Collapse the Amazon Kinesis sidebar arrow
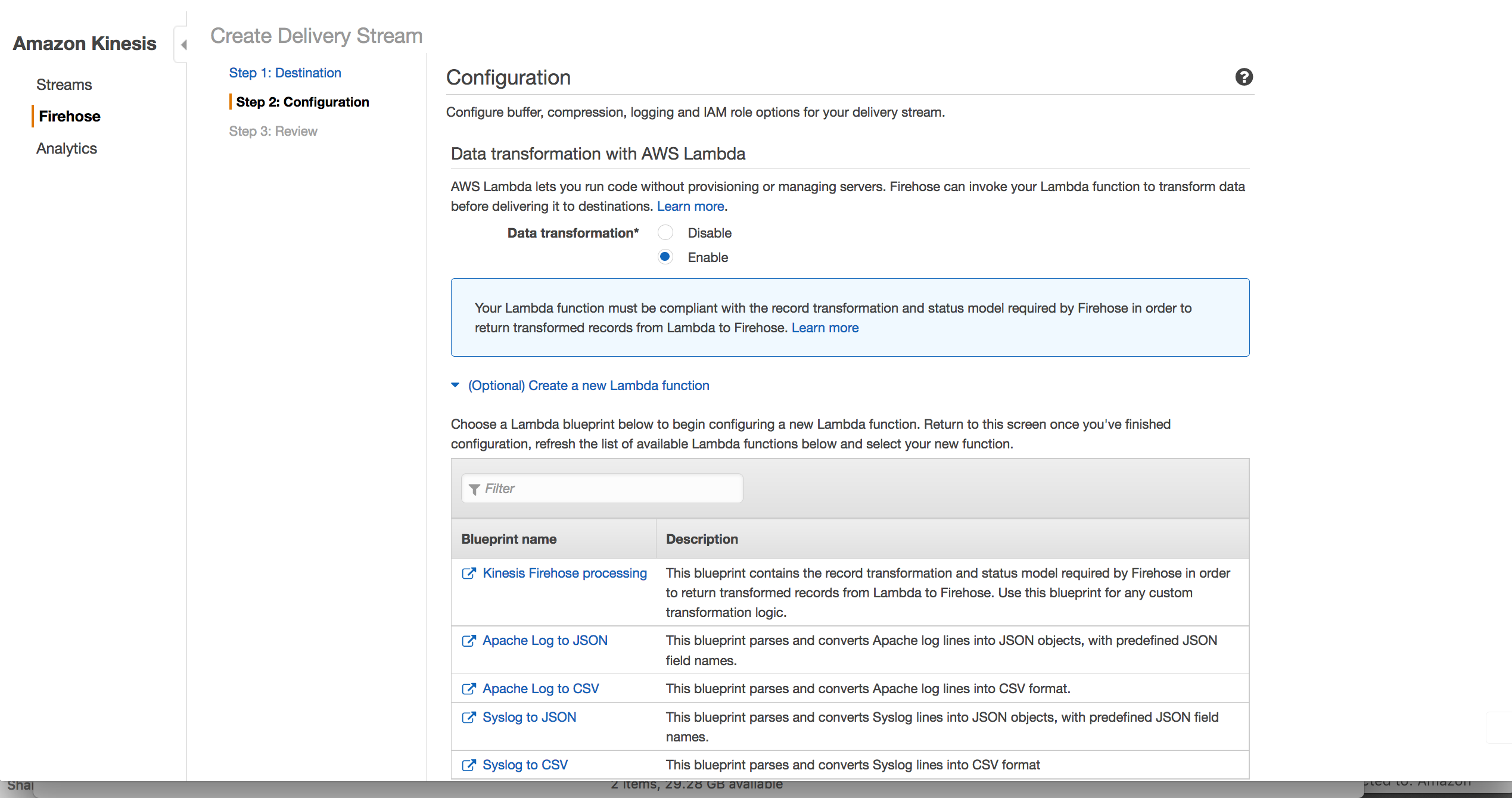The image size is (1512, 798). (183, 45)
